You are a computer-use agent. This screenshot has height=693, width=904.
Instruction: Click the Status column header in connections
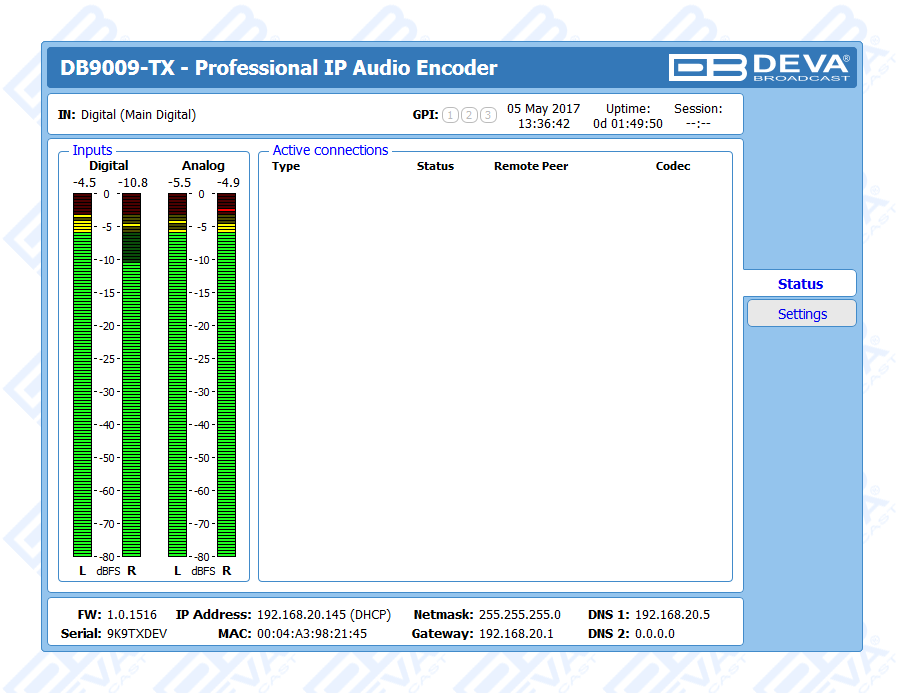pos(435,166)
